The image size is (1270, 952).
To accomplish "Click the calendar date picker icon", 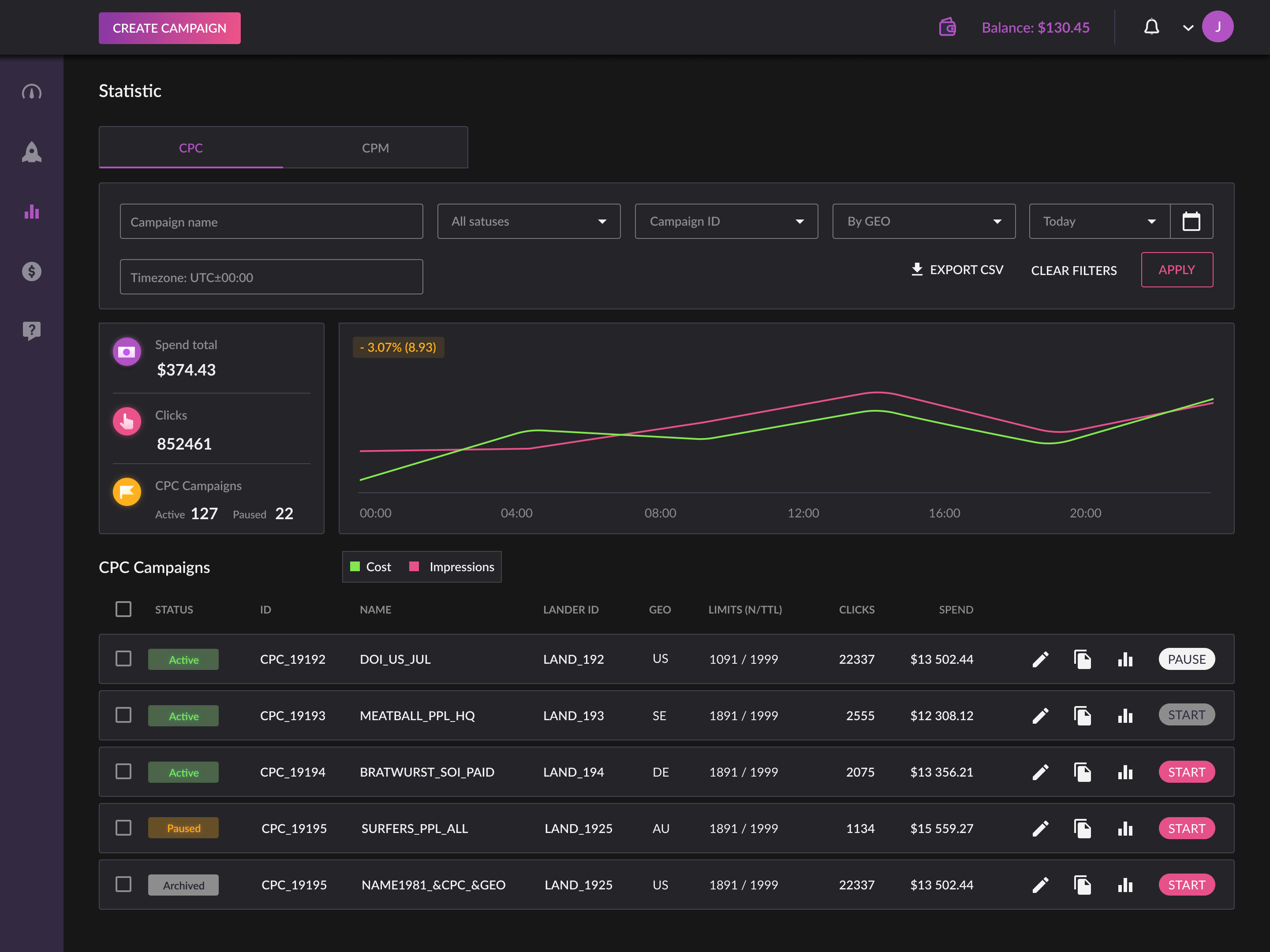I will (1192, 222).
